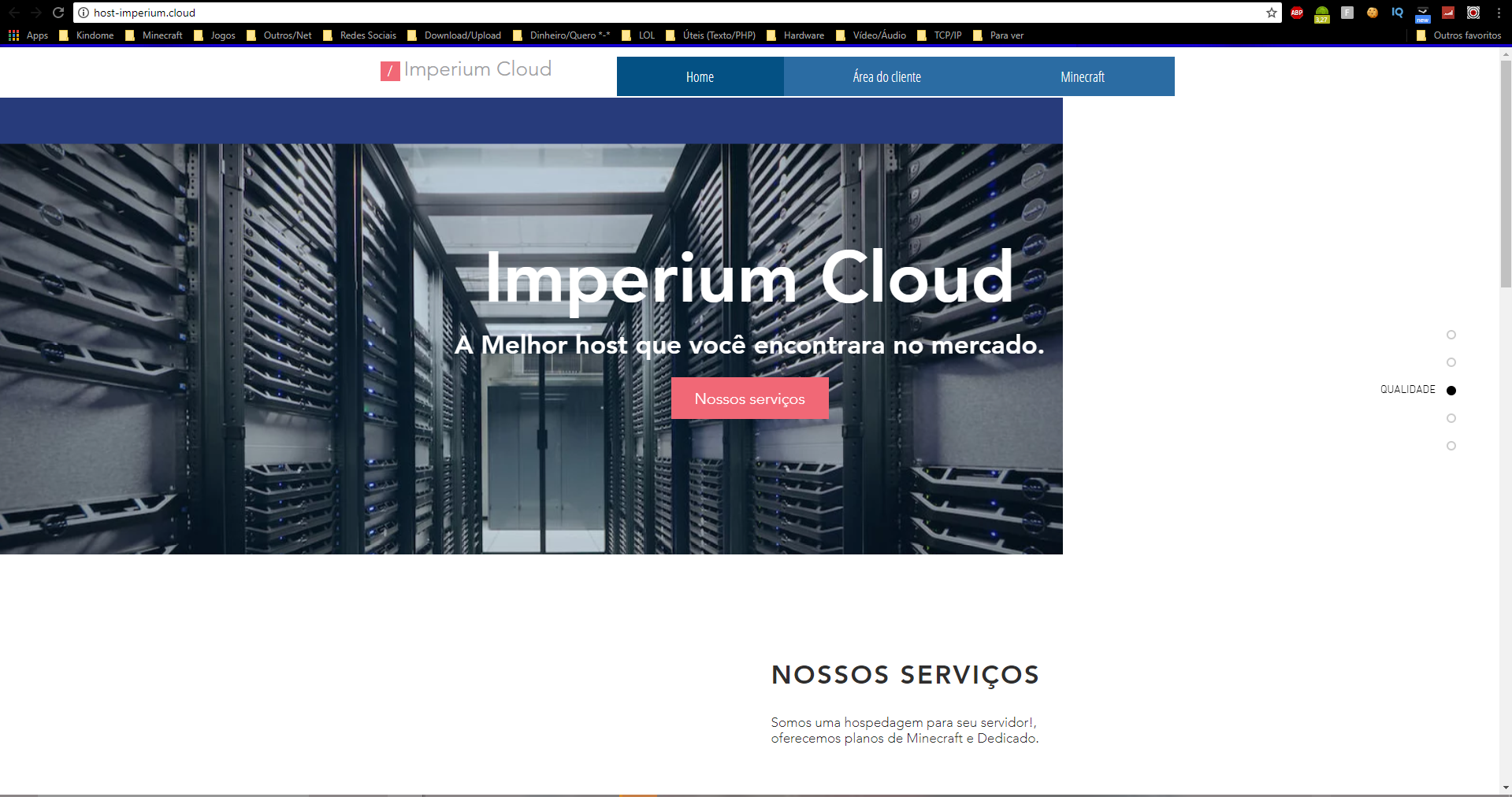Click the page vertical scrollbar thumb
1512x797 pixels.
point(1506,173)
